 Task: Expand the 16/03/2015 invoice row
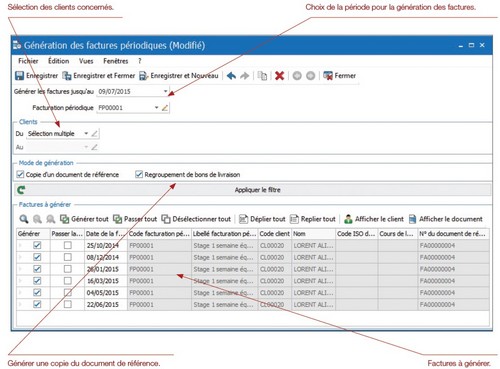(20, 281)
